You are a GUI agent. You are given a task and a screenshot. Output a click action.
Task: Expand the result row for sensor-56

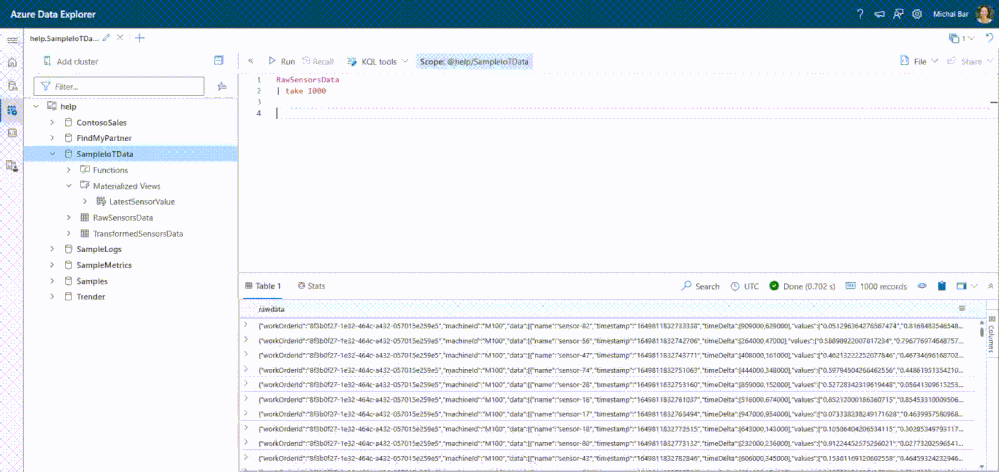pyautogui.click(x=246, y=340)
